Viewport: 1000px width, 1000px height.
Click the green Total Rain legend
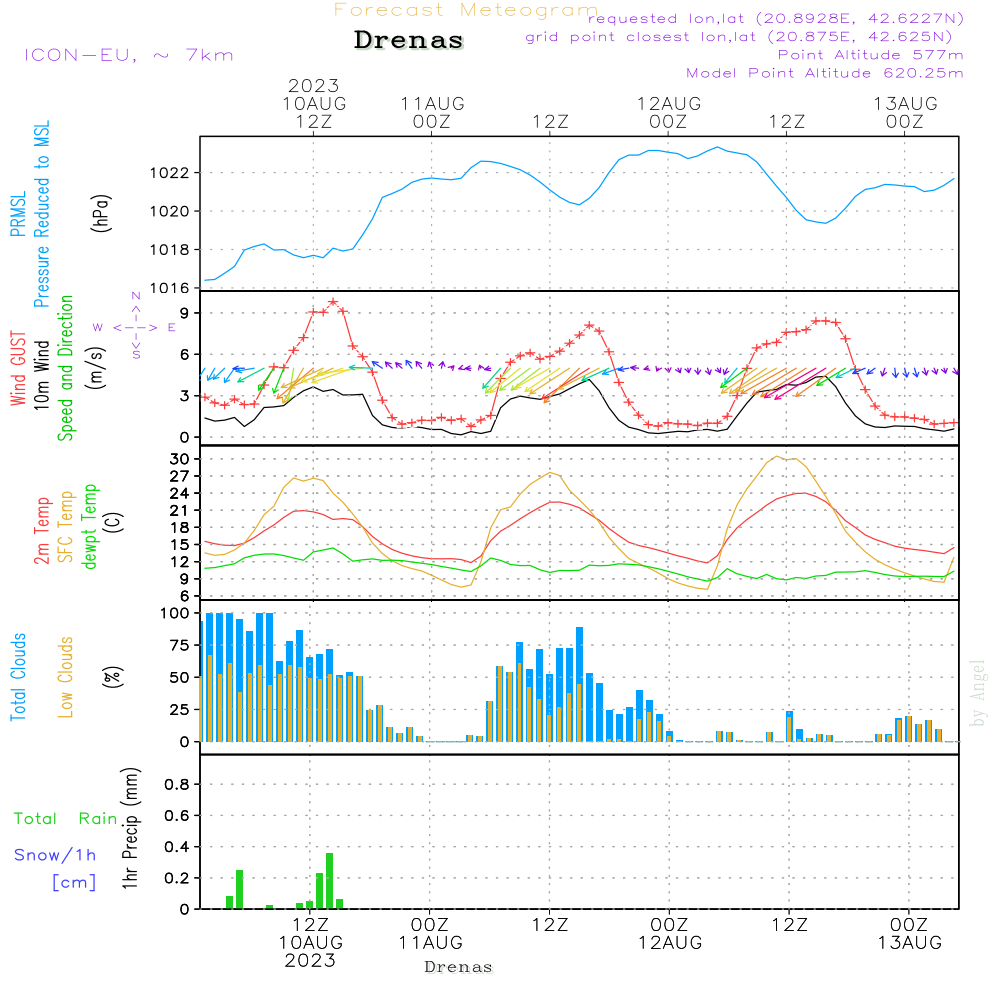click(66, 819)
